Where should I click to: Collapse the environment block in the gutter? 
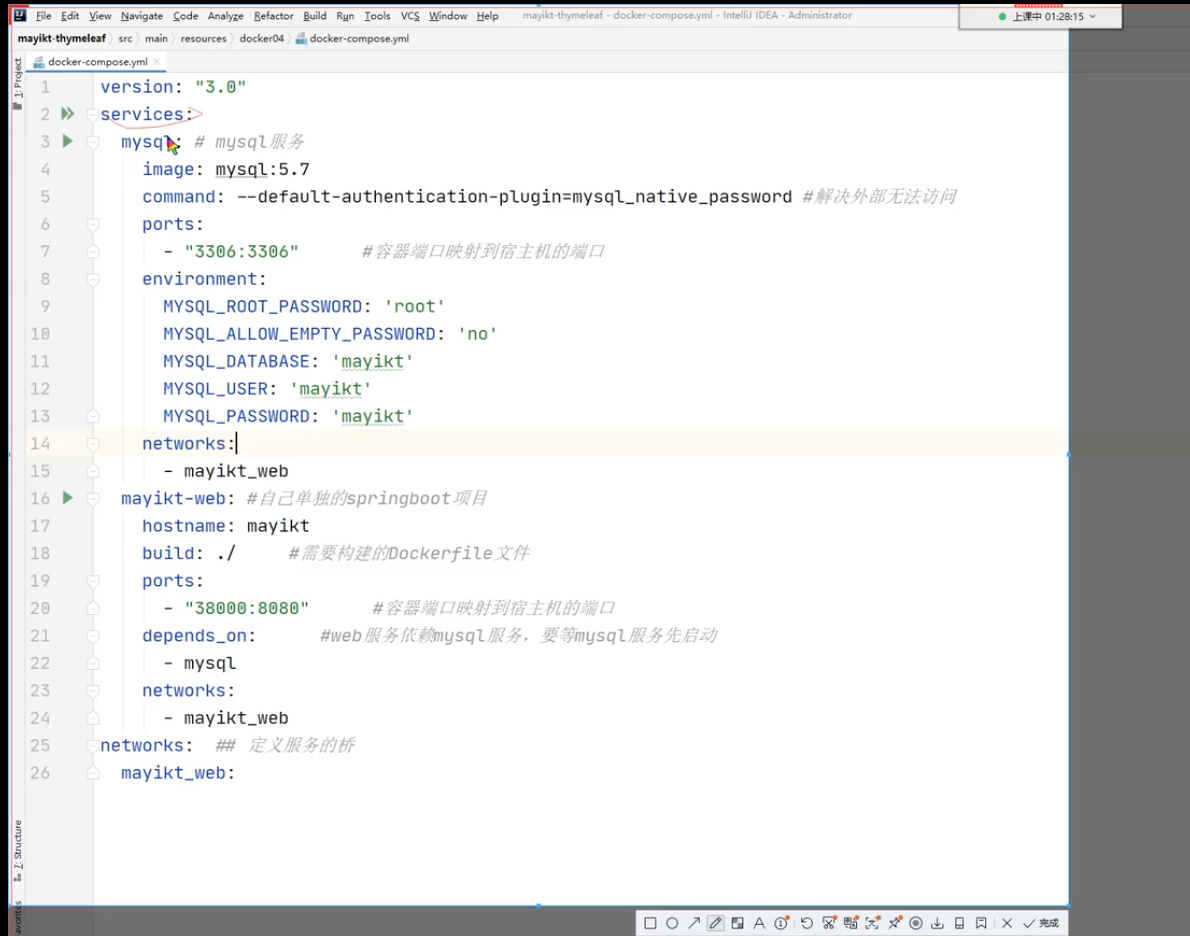pyautogui.click(x=91, y=278)
